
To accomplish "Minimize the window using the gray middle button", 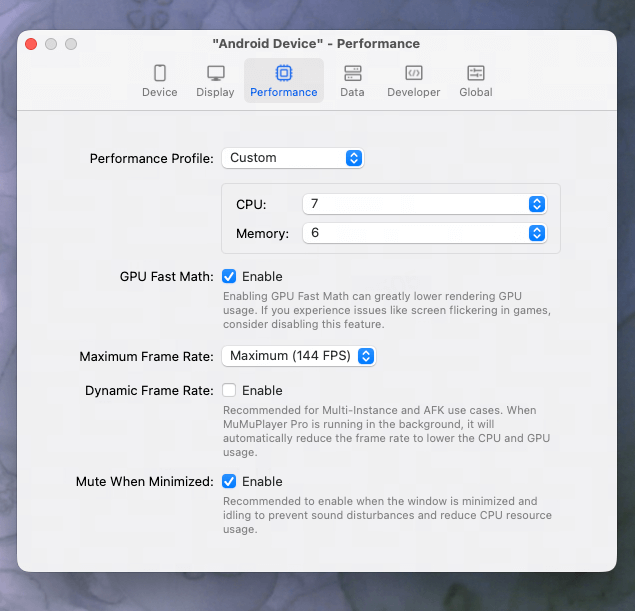I will click(51, 44).
